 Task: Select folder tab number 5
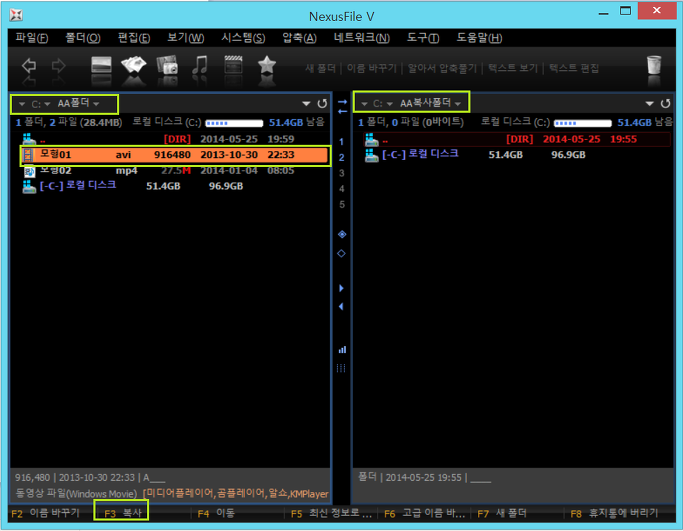[x=342, y=204]
